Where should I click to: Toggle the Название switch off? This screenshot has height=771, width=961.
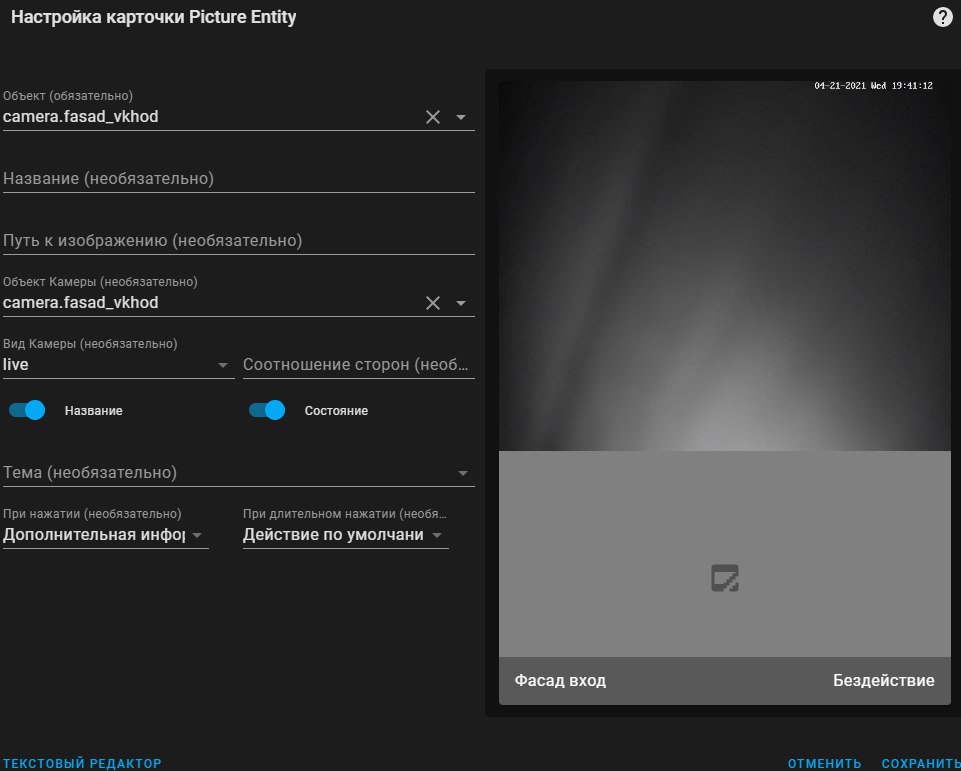tap(27, 410)
